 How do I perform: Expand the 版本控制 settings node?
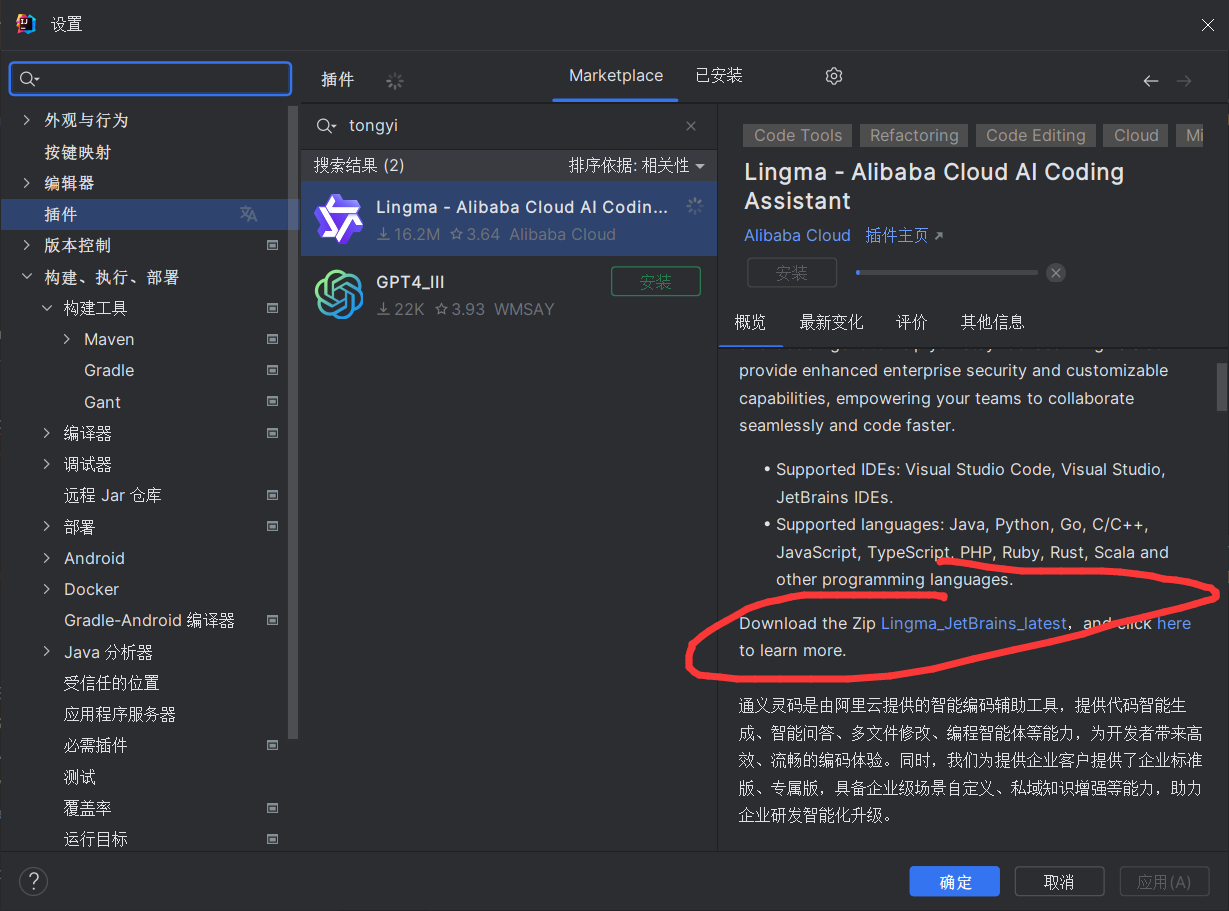(x=27, y=245)
